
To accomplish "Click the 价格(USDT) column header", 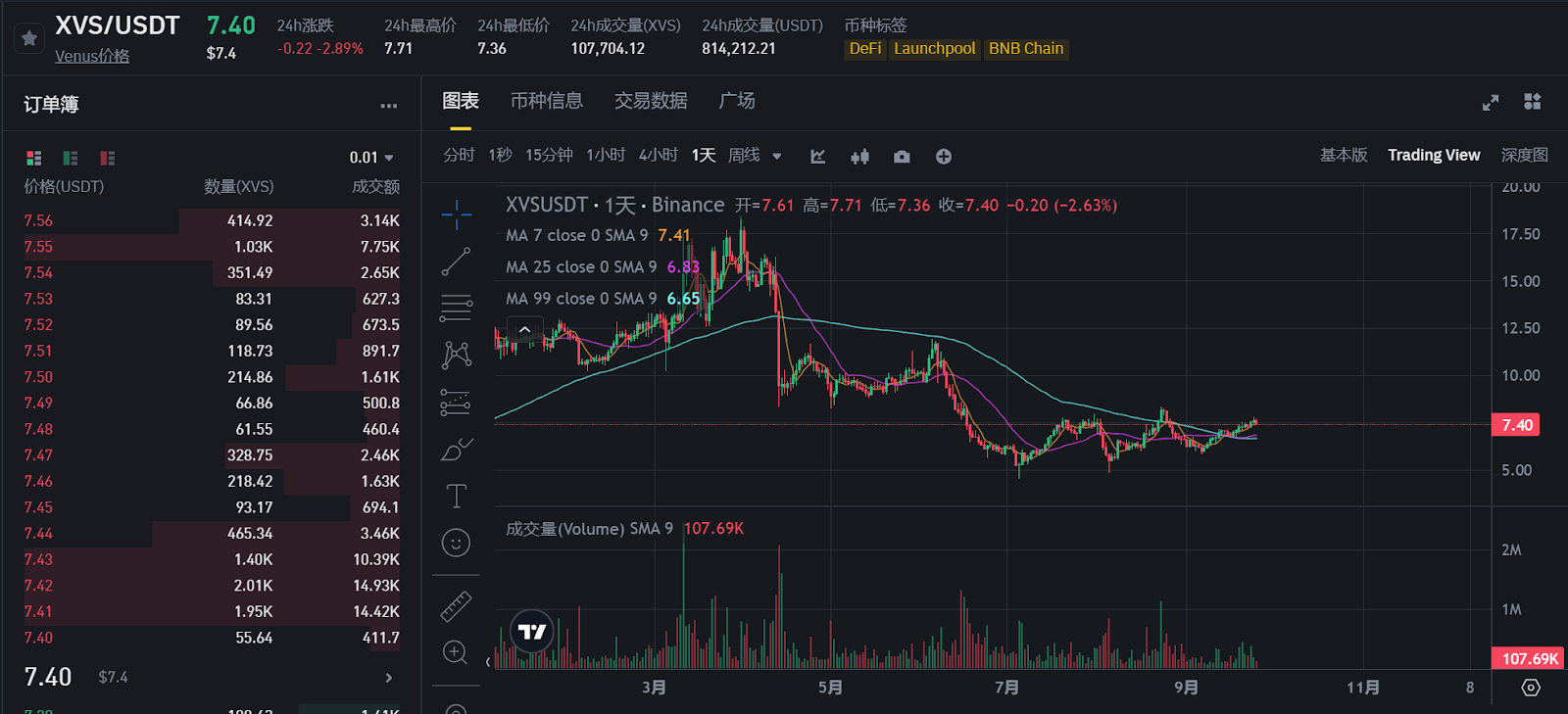I will [x=64, y=186].
